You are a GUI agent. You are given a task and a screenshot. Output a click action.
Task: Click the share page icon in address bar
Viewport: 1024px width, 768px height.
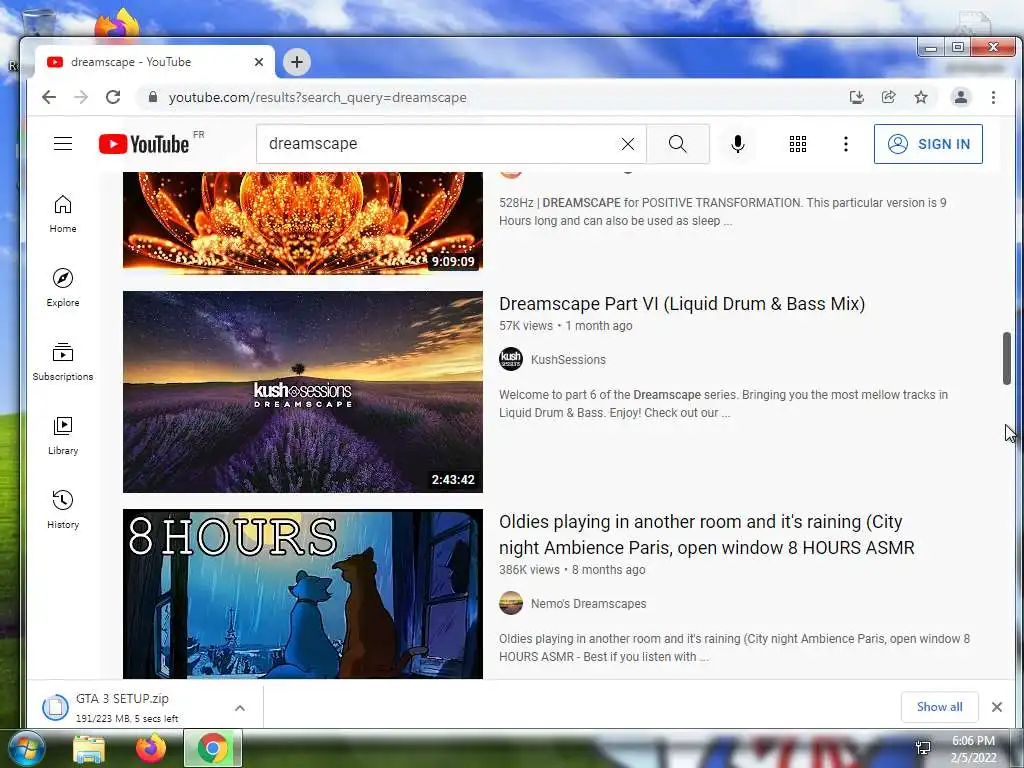[x=888, y=97]
